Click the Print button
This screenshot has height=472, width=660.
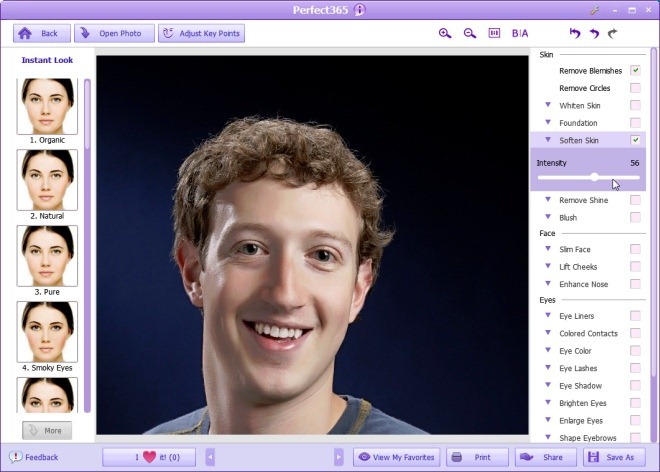point(477,457)
